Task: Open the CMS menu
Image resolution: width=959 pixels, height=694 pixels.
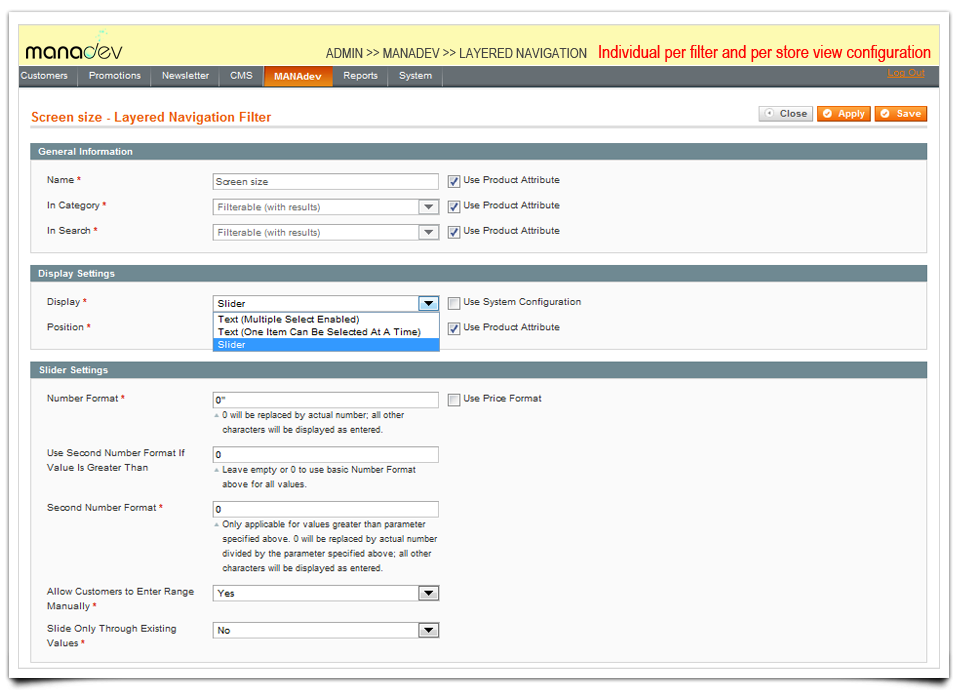Action: [x=241, y=76]
